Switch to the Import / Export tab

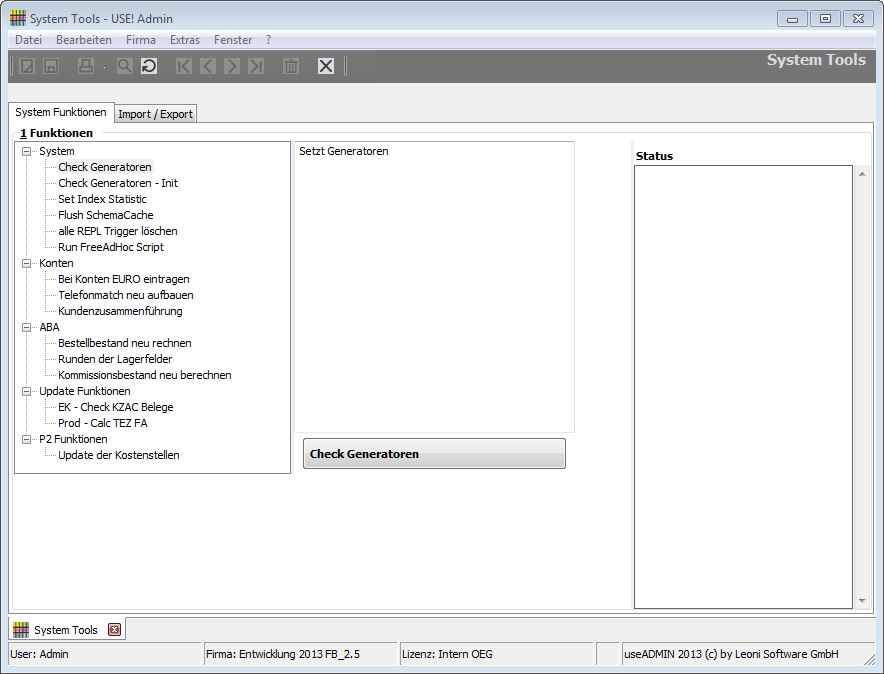click(x=155, y=114)
